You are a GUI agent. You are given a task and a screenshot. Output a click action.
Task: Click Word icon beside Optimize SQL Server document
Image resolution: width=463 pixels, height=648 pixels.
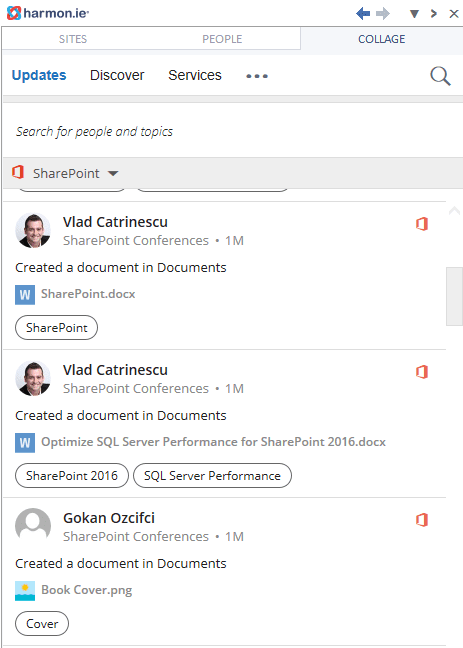25,443
